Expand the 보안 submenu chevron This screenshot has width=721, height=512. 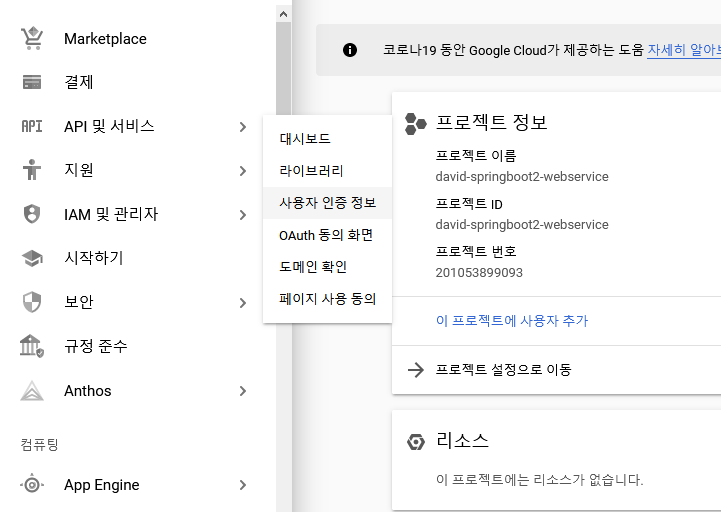243,303
